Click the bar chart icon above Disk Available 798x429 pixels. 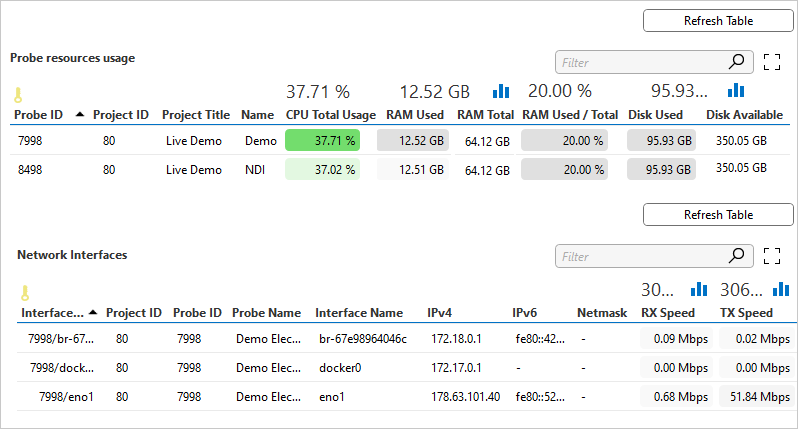tap(736, 91)
